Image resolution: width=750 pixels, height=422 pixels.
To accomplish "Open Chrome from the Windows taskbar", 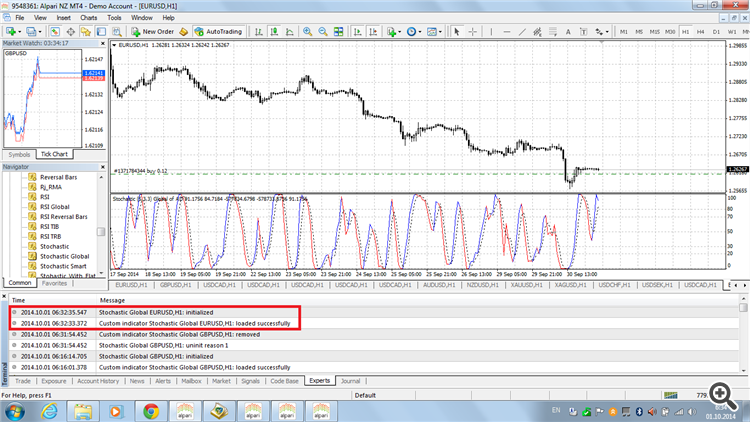I will click(x=150, y=410).
